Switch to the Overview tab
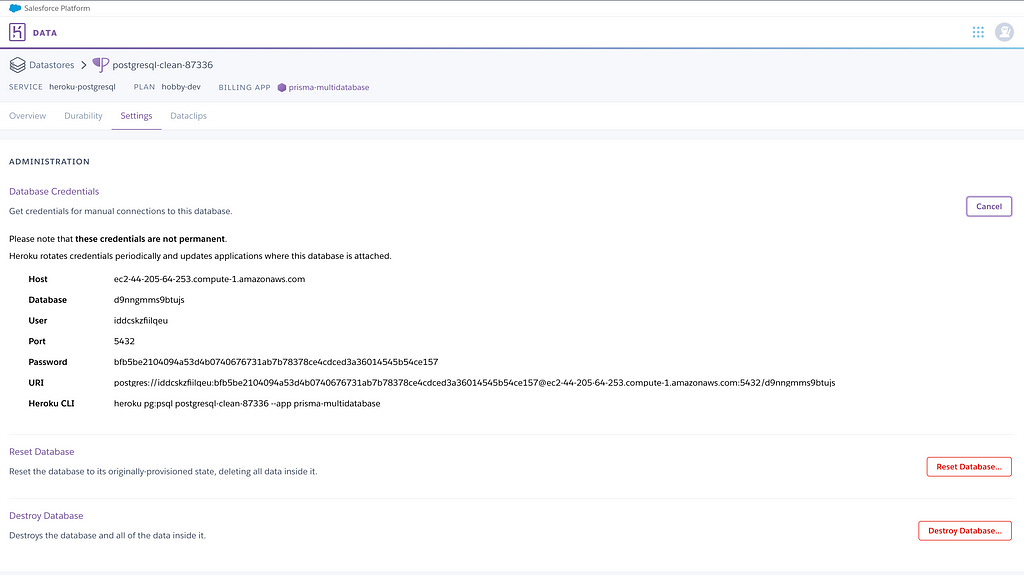 point(27,116)
